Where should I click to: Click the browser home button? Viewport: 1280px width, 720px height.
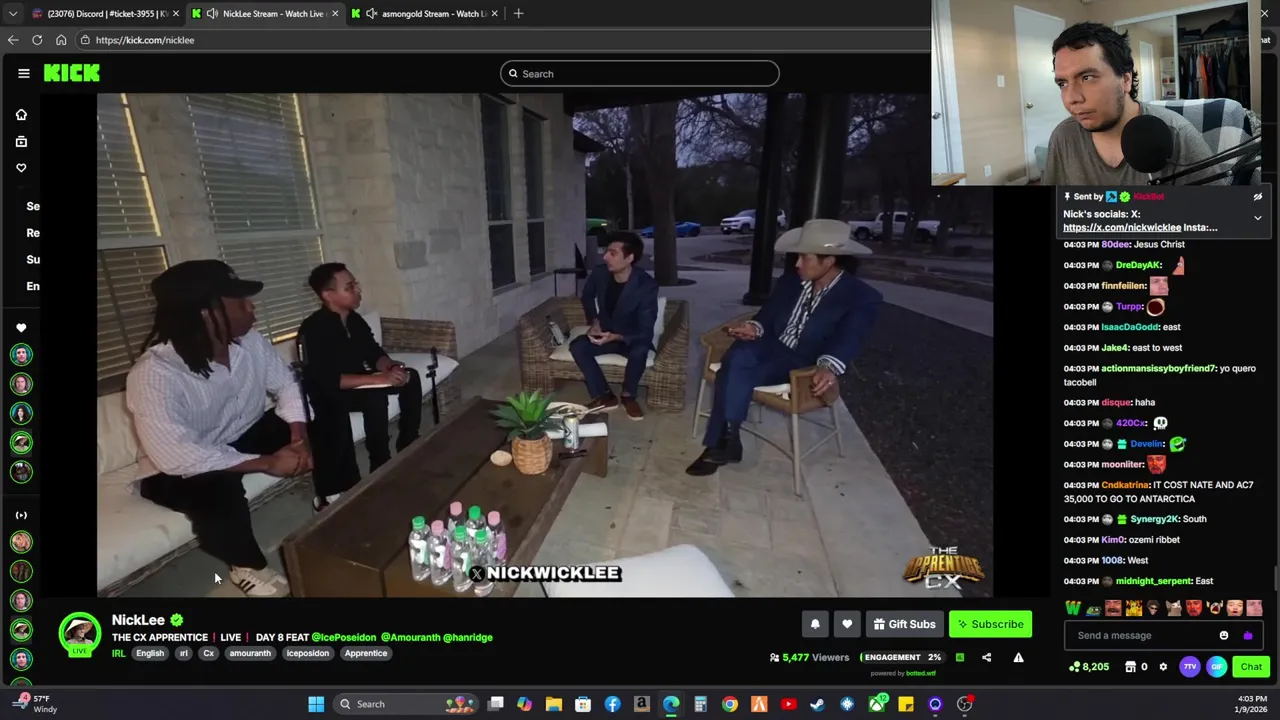click(61, 40)
